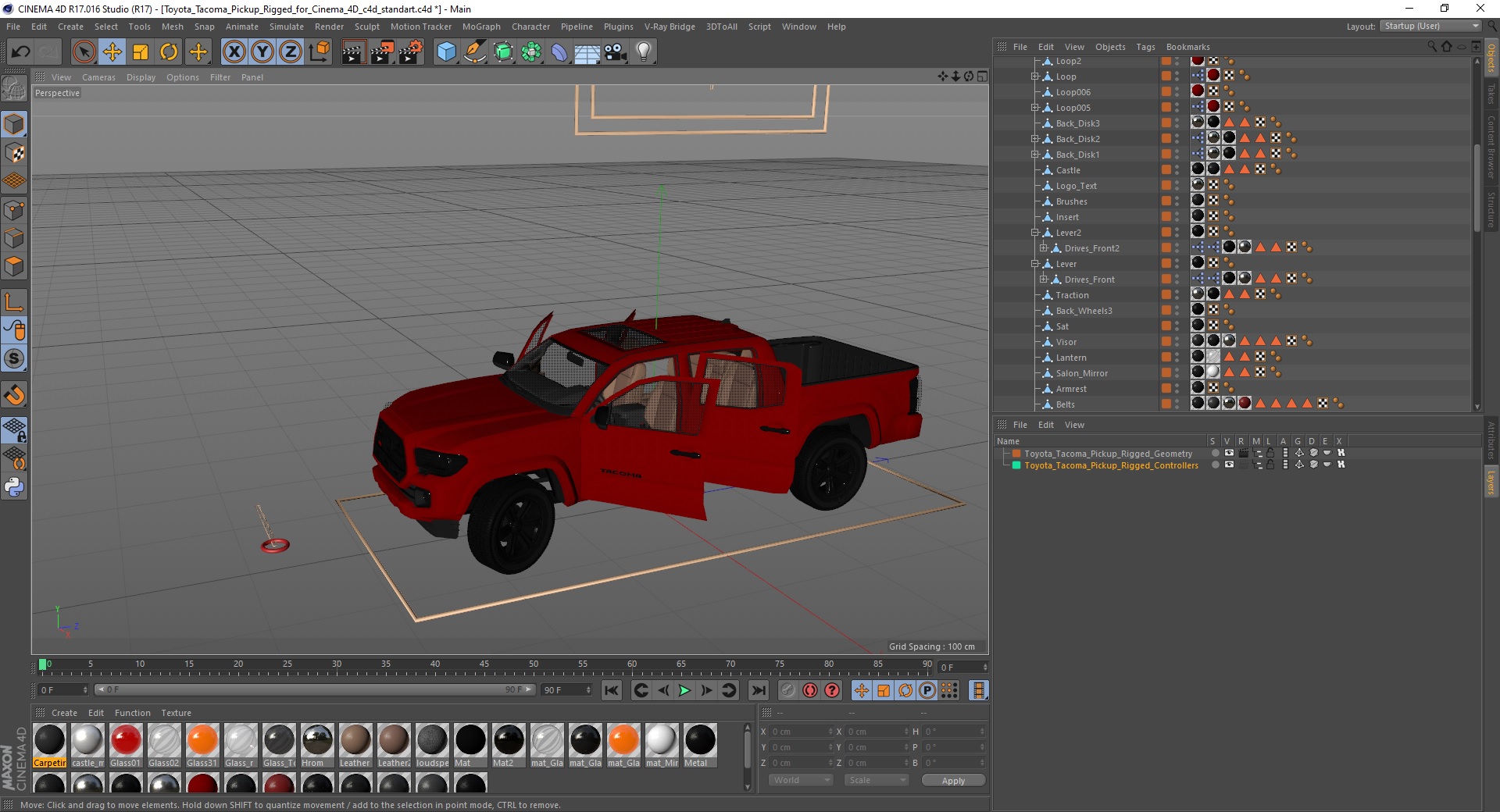Select the Live Selection tool
Image resolution: width=1500 pixels, height=812 pixels.
(84, 52)
